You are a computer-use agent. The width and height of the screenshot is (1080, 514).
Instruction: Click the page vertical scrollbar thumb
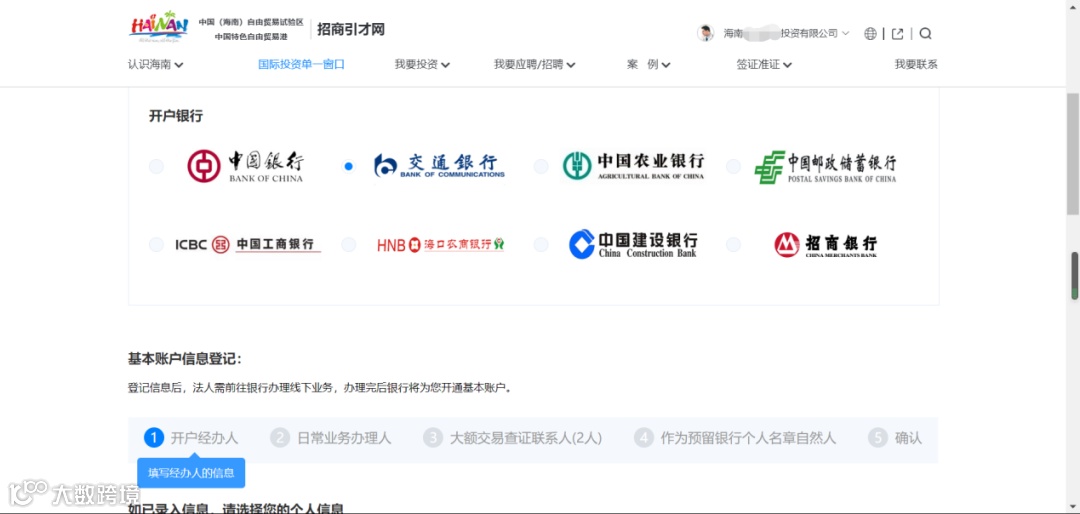[1072, 152]
